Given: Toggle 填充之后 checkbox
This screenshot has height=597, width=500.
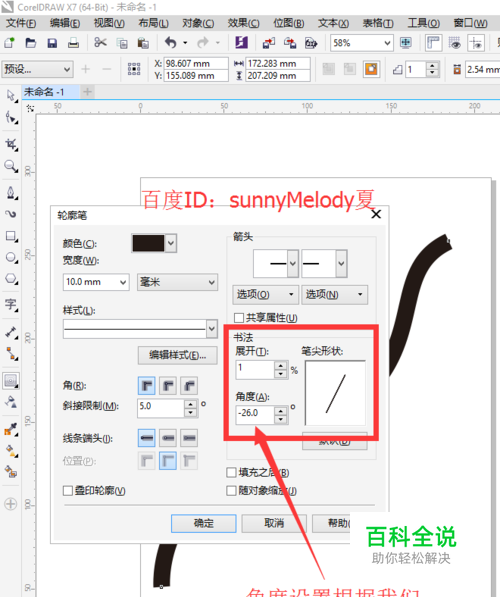Looking at the screenshot, I should click(231, 472).
